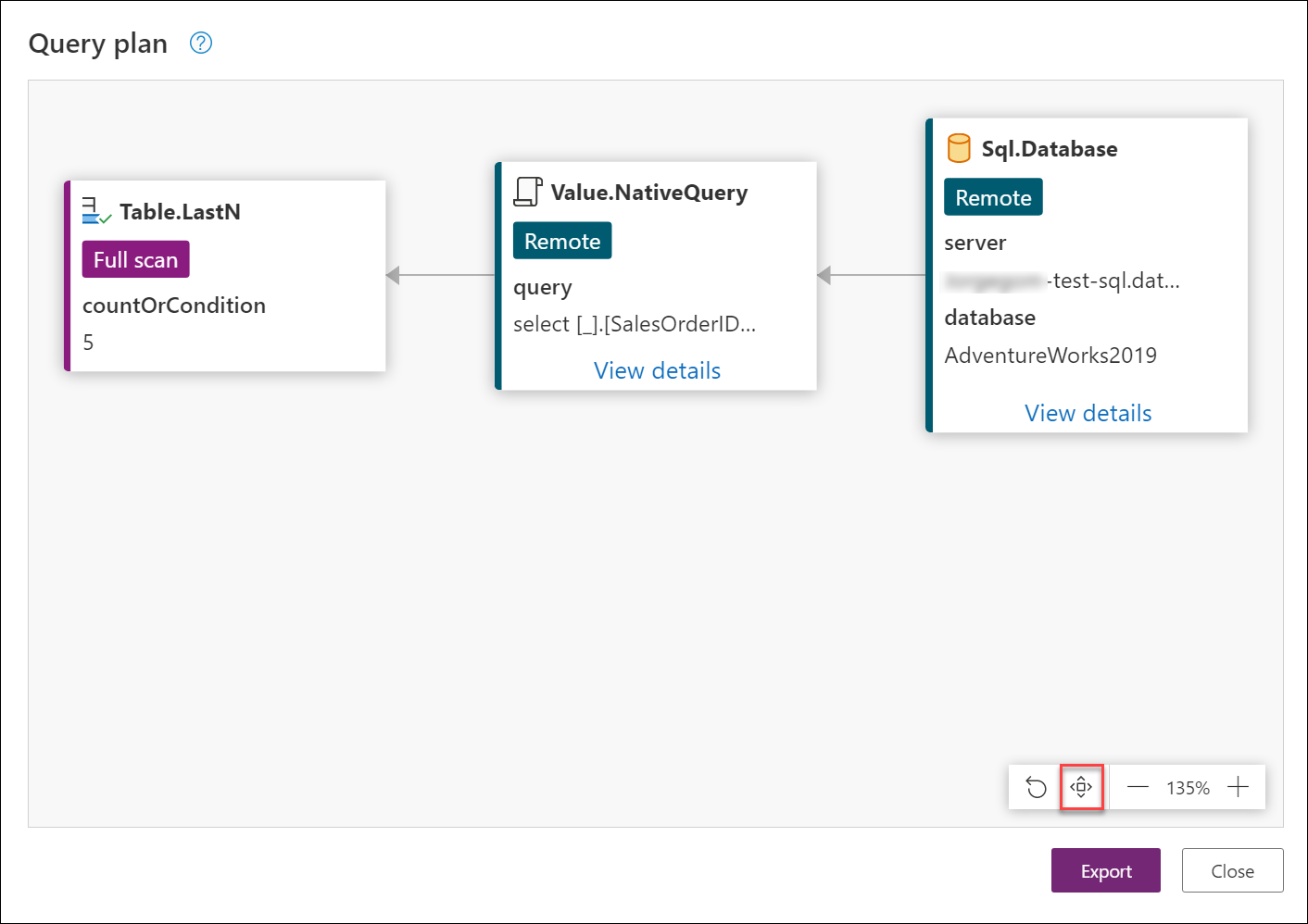Reset the view with the undo arrow icon
Viewport: 1308px width, 924px height.
pyautogui.click(x=1036, y=788)
